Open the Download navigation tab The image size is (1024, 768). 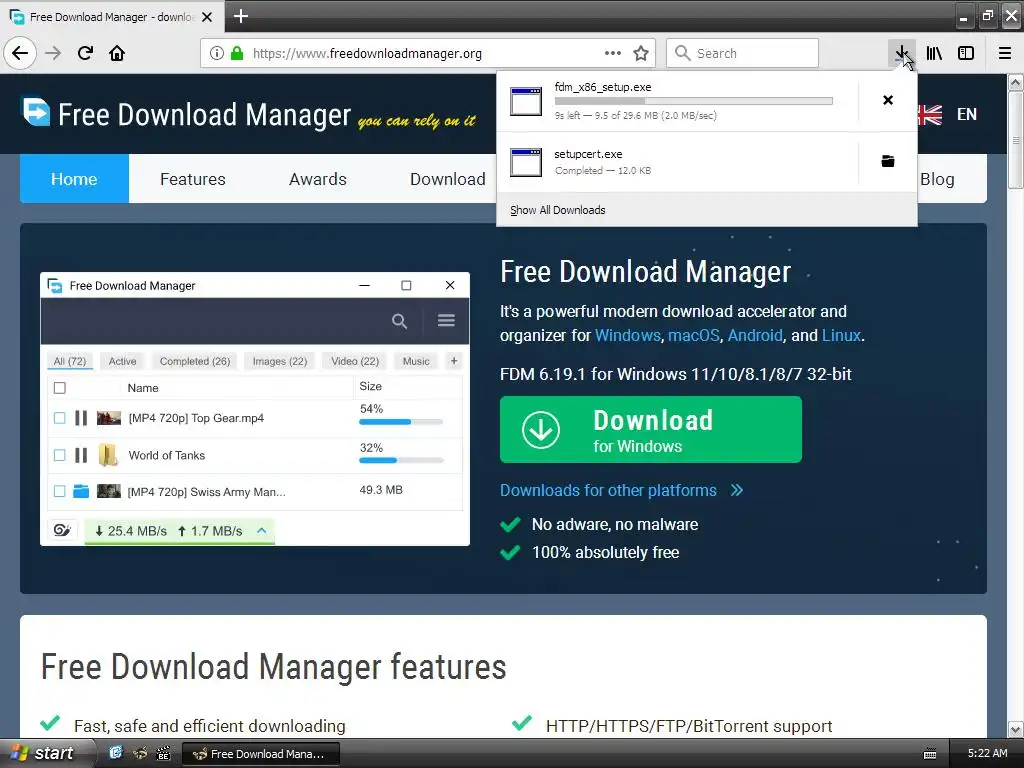click(x=447, y=179)
